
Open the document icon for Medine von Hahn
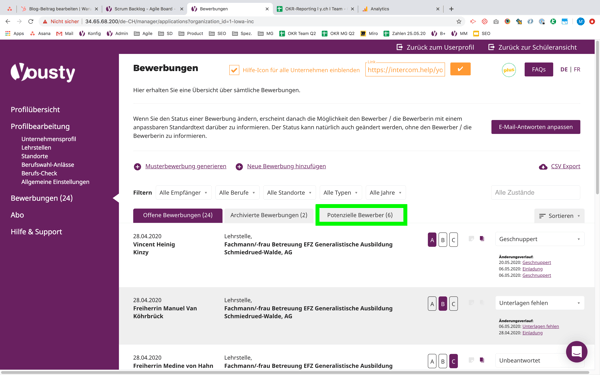click(482, 360)
